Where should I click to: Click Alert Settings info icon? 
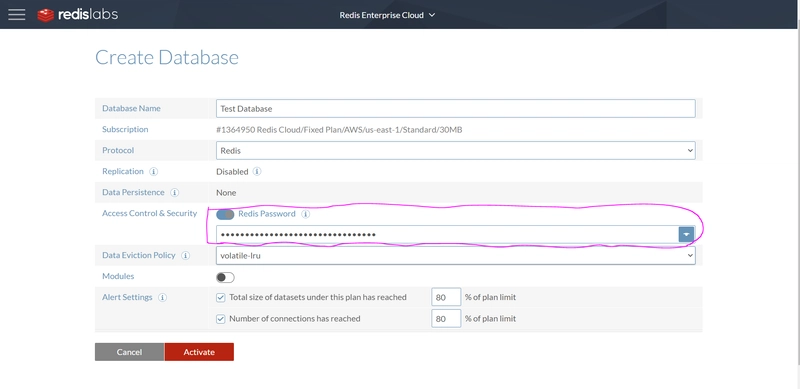coord(162,297)
